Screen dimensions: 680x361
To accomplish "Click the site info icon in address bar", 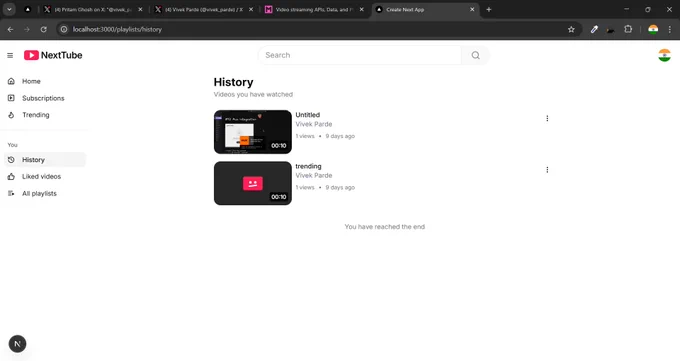I will (64, 30).
